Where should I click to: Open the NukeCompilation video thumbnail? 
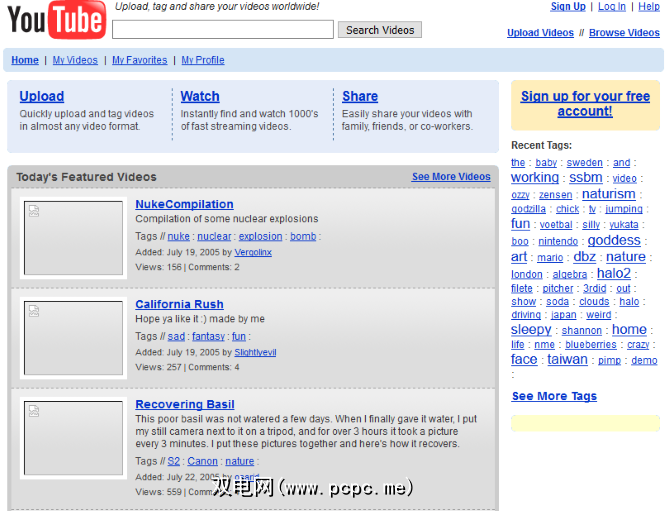pos(73,238)
